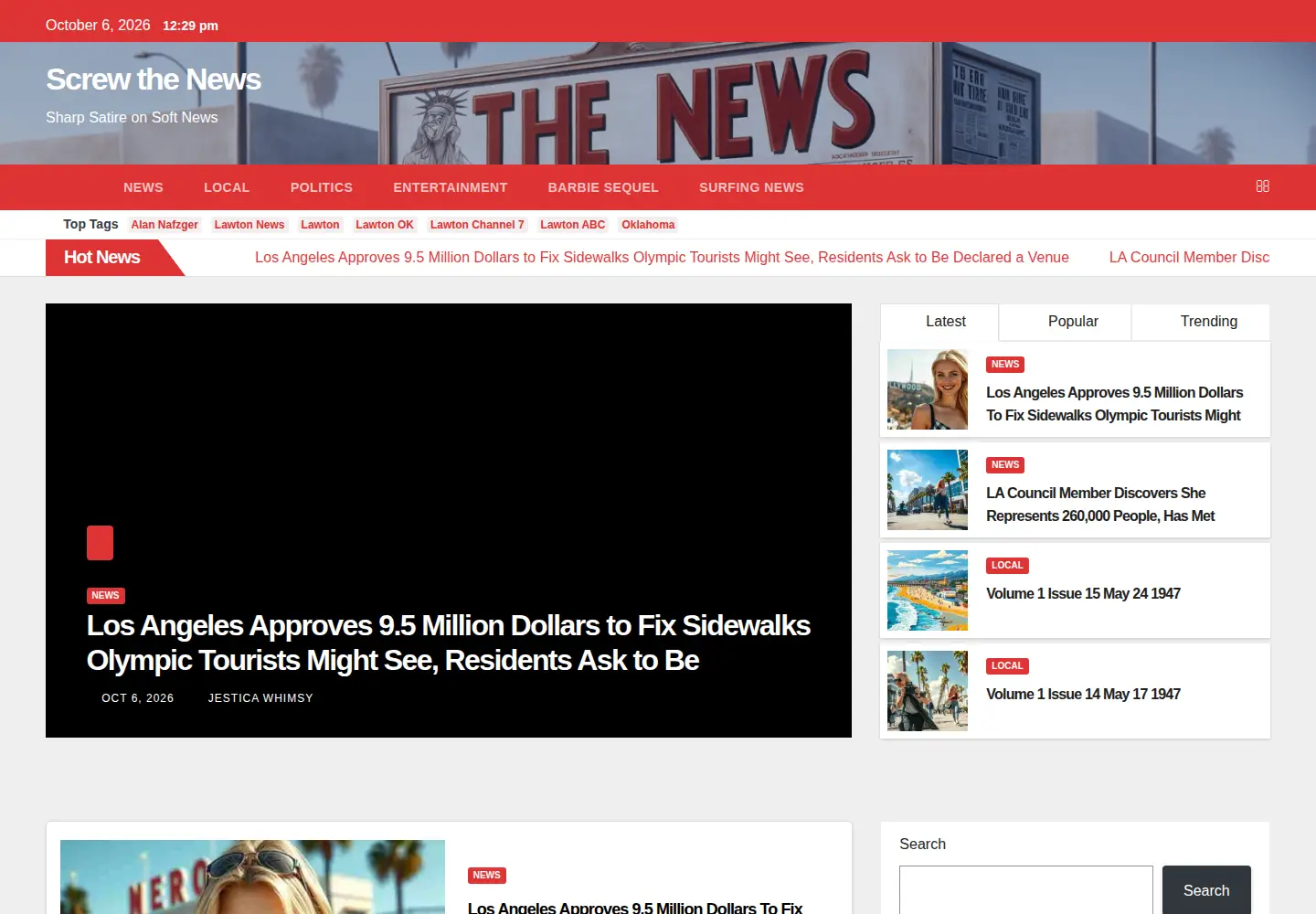Image resolution: width=1316 pixels, height=914 pixels.
Task: Click the NEWS badge on the LA Council item
Action: 1005,465
